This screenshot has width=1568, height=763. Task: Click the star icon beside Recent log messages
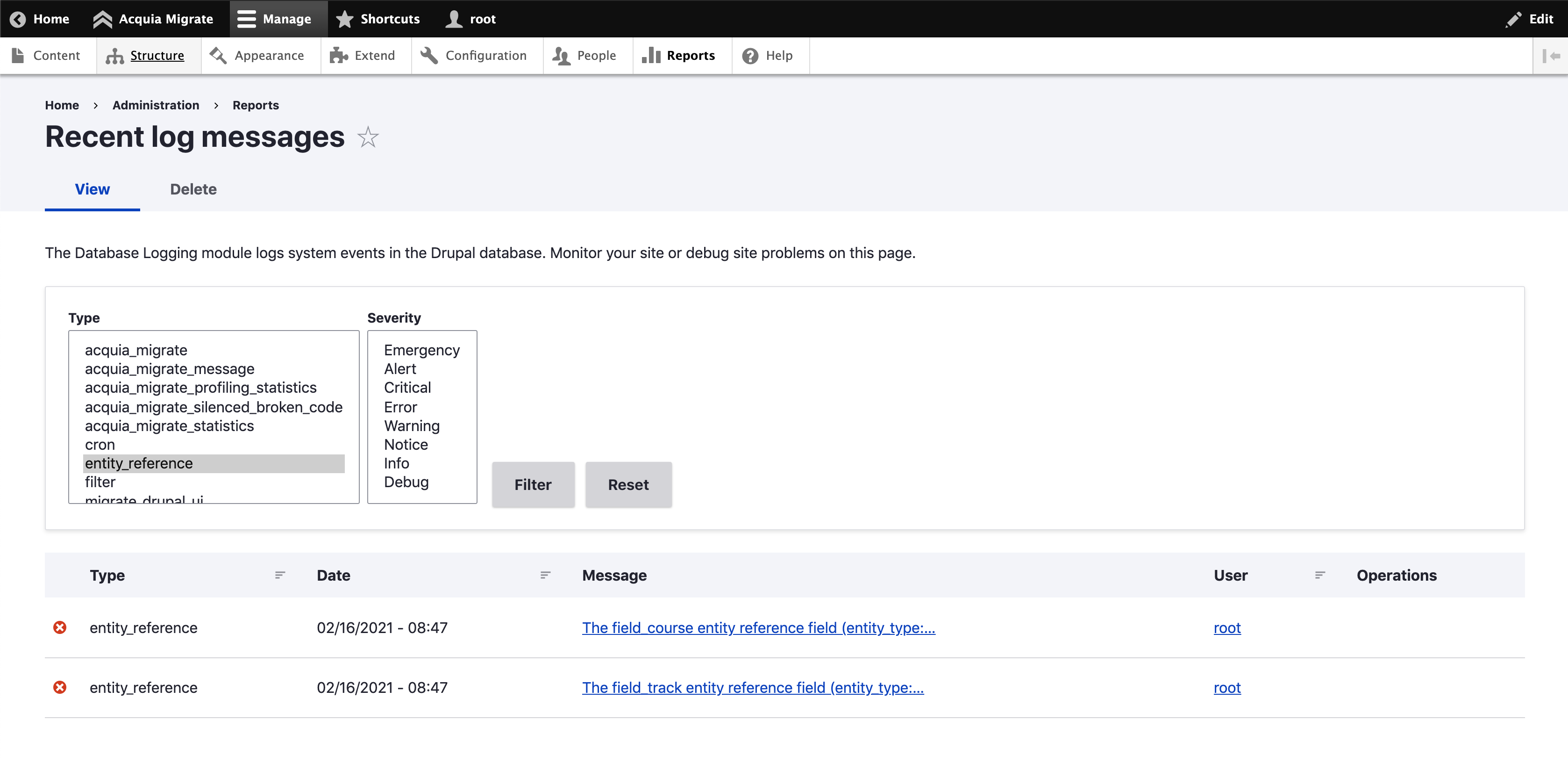point(368,137)
